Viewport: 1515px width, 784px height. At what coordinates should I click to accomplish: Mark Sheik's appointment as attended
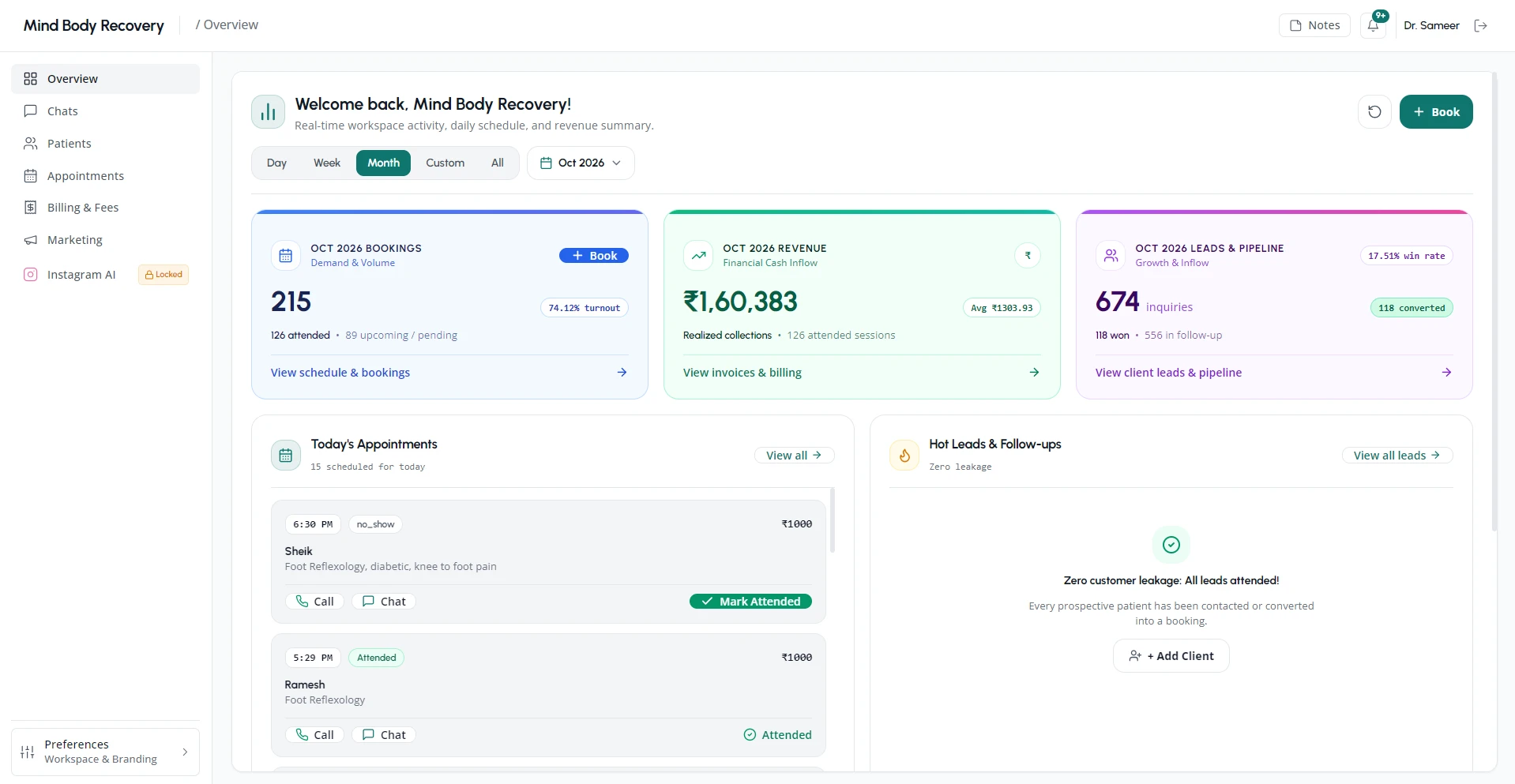tap(750, 602)
